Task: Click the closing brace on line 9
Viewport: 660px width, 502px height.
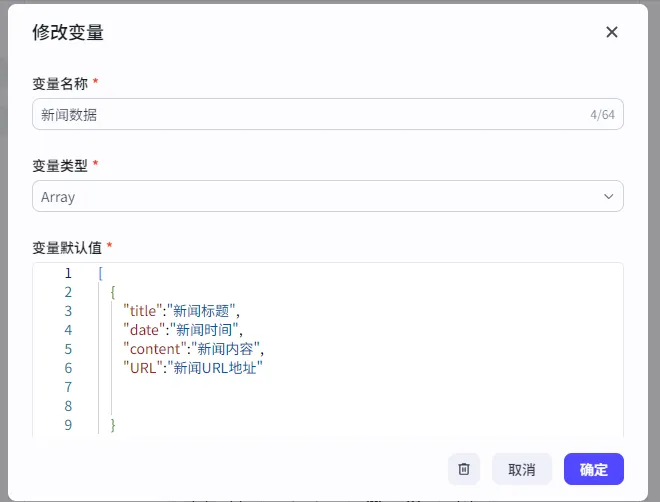Action: tap(113, 425)
